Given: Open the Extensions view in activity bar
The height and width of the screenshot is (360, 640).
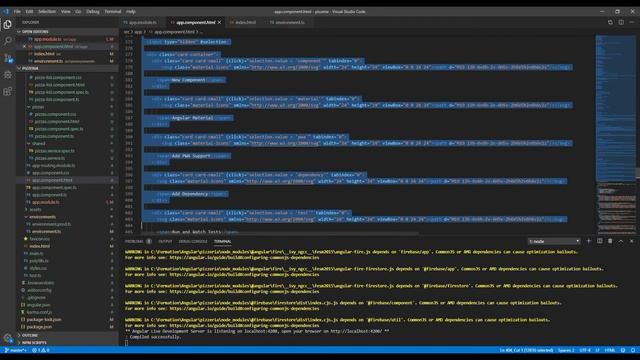Looking at the screenshot, I should coord(7,91).
